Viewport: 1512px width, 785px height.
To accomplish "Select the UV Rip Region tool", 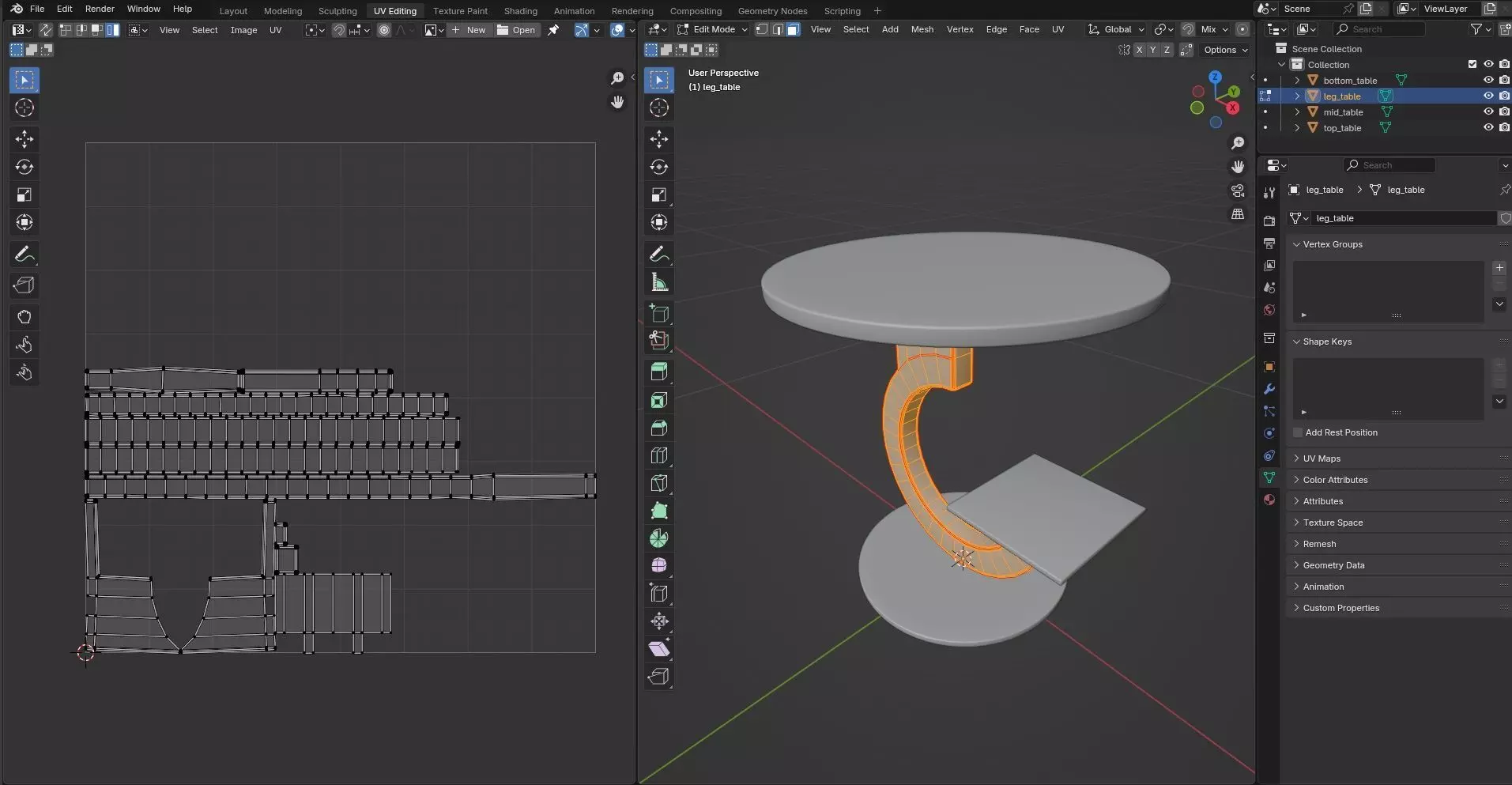I will click(x=25, y=285).
